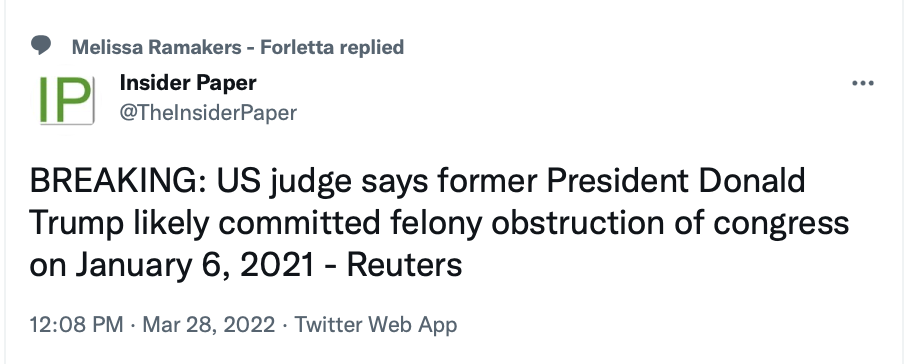Click the 12:08 PM timestamp
This screenshot has width=914, height=364.
(76, 324)
